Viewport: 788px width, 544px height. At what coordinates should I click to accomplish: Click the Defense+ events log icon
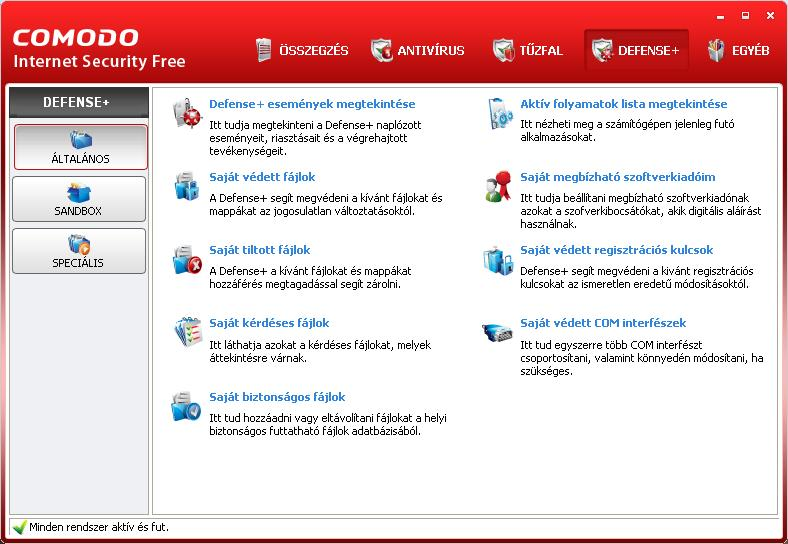coord(186,113)
